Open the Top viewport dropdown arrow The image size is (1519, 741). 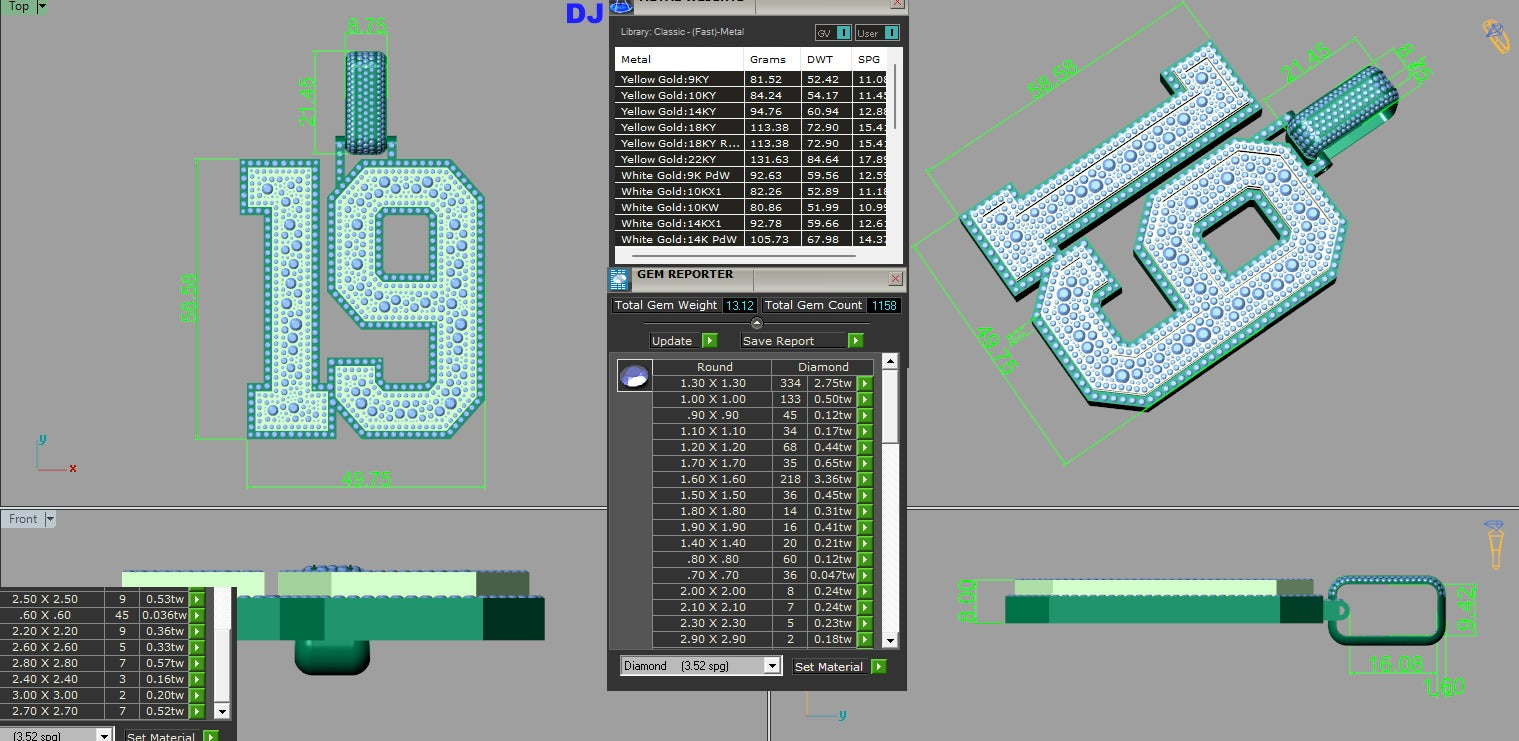pos(41,7)
